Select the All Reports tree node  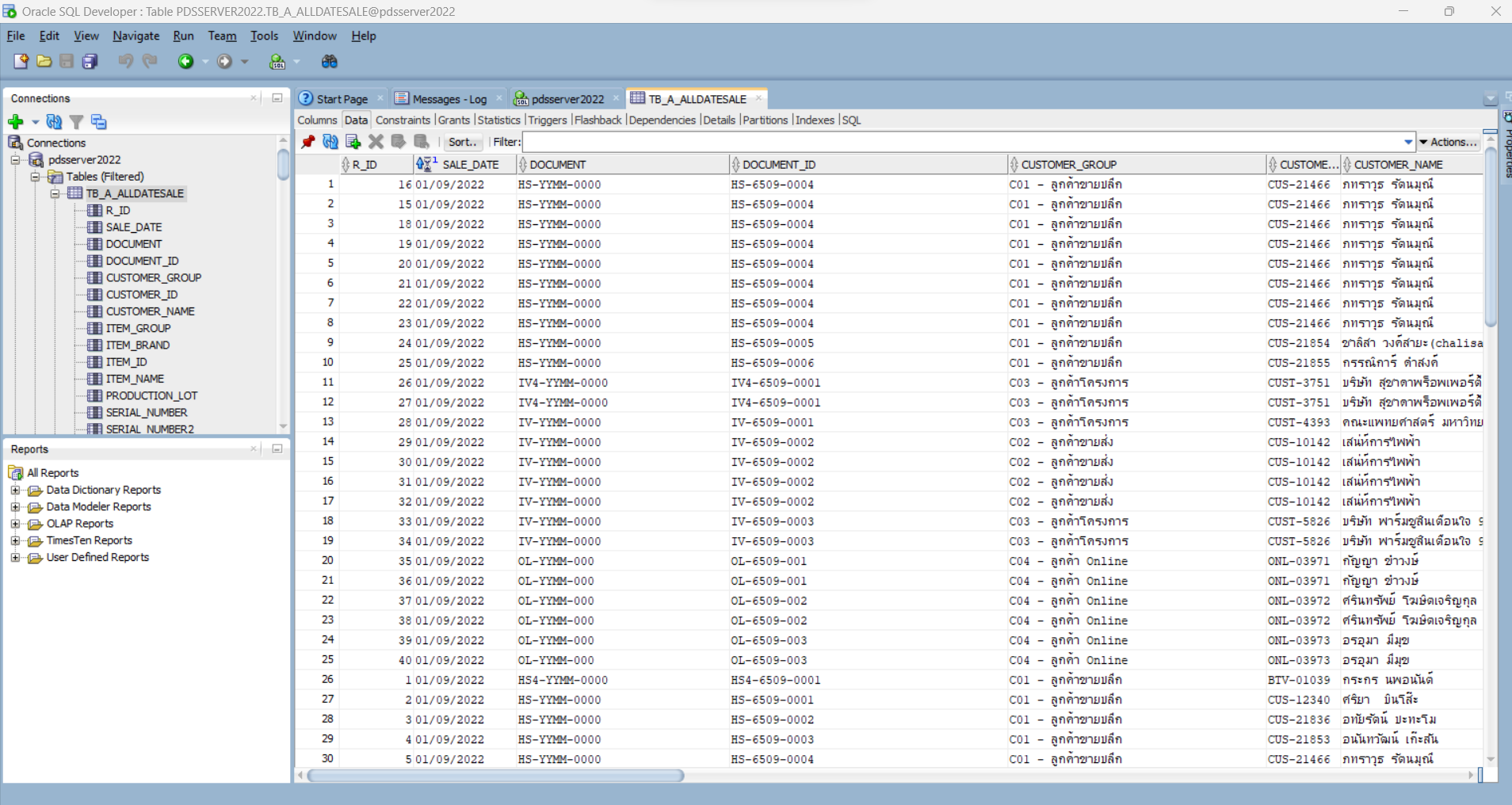click(52, 473)
